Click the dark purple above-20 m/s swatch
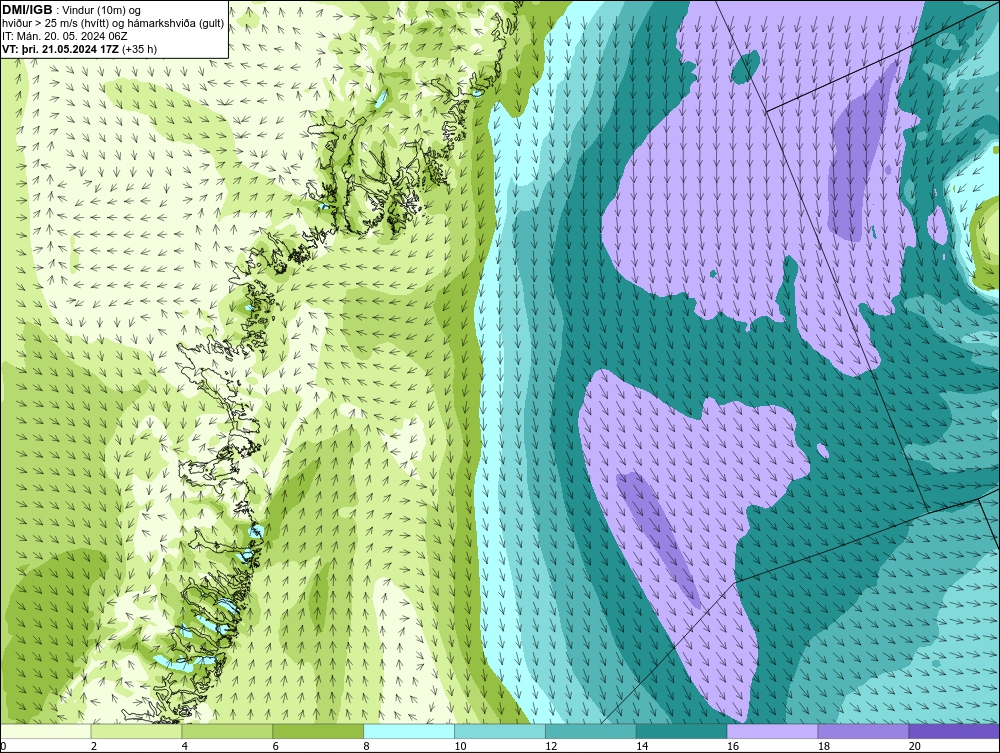 tap(954, 731)
